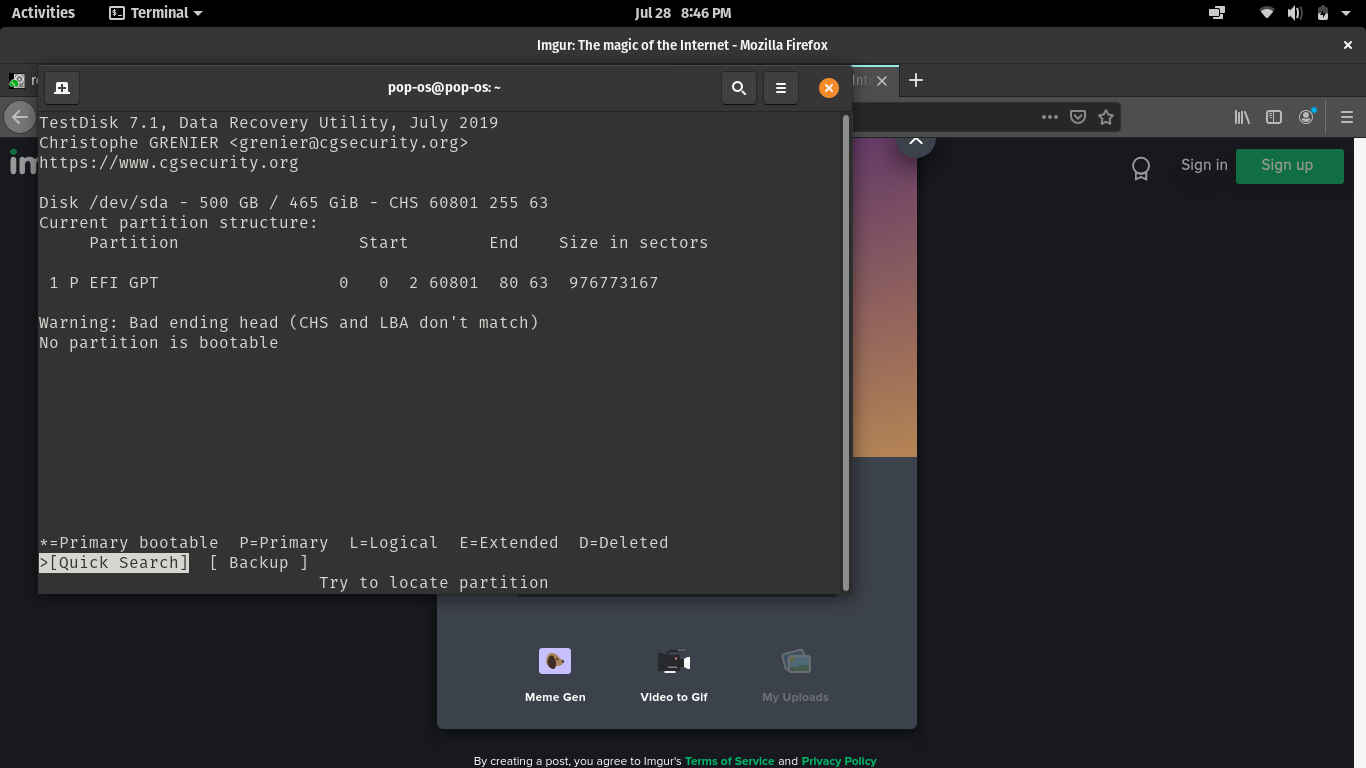Save the page to Pocket in Firefox

[1078, 117]
